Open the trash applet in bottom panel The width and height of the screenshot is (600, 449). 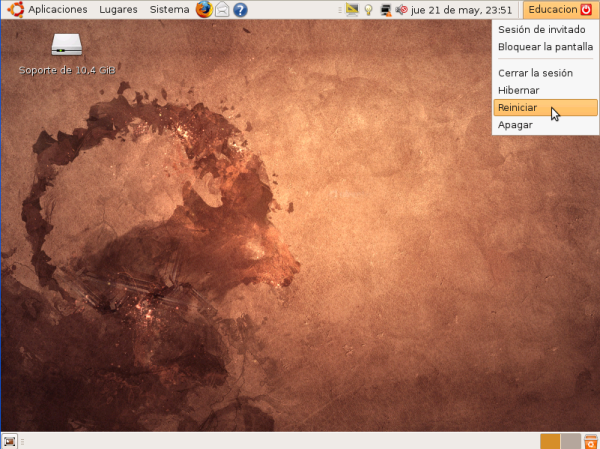point(591,441)
